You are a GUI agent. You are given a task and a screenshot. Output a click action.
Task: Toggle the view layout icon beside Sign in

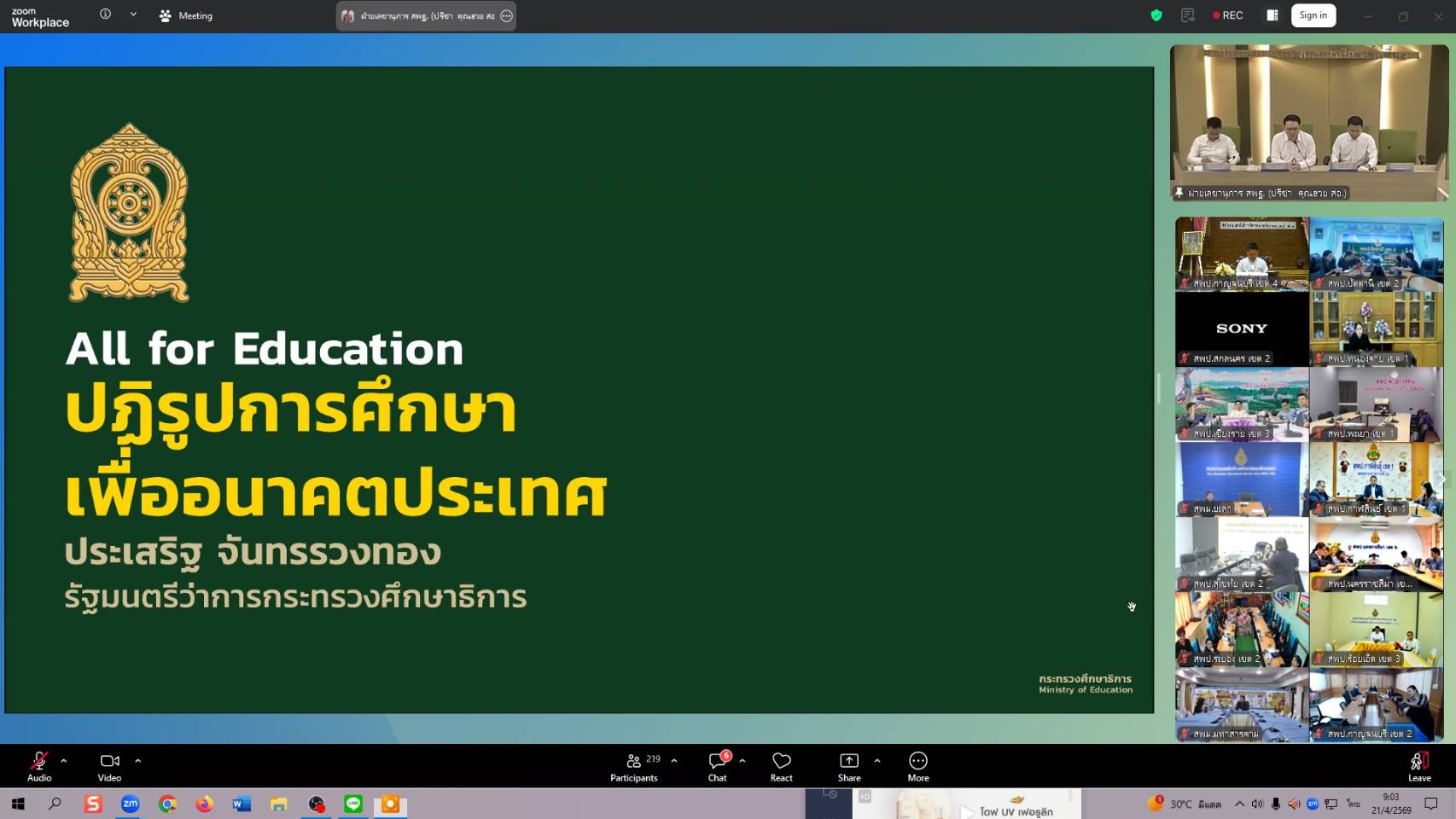coord(1272,15)
